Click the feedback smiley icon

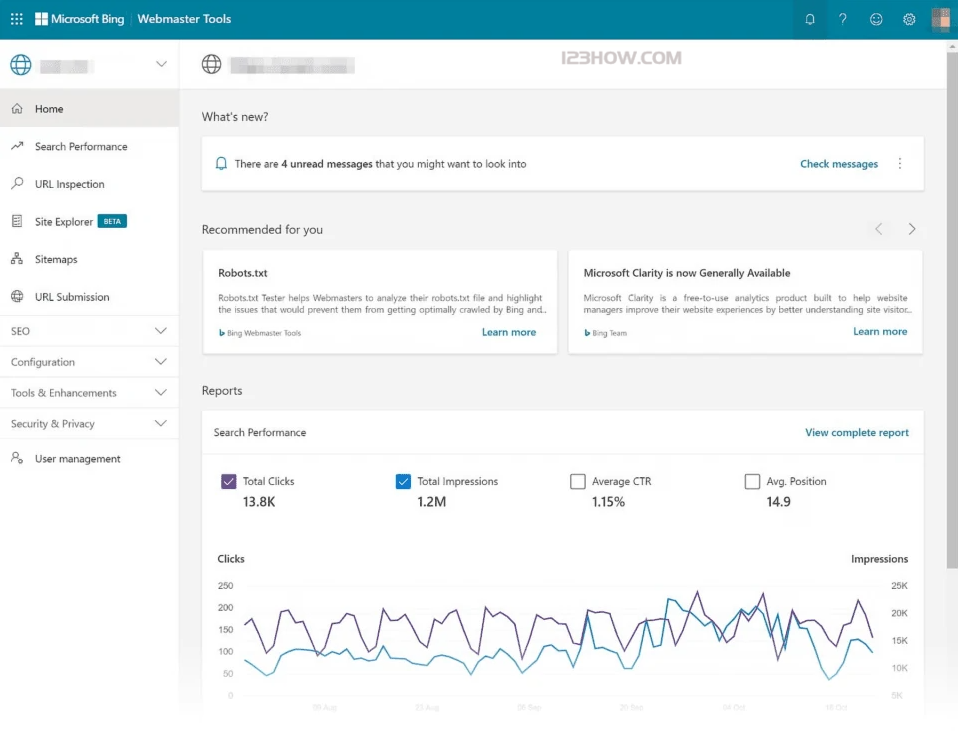point(876,19)
